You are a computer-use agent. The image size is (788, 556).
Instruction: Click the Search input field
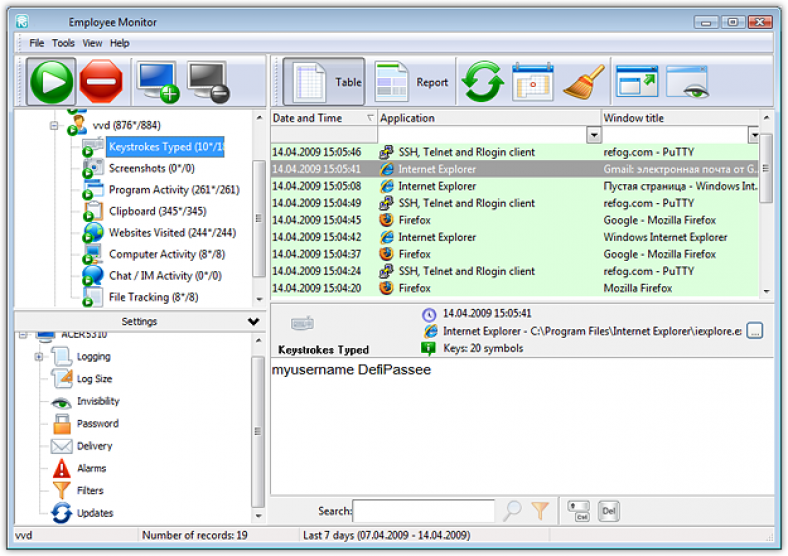click(424, 511)
